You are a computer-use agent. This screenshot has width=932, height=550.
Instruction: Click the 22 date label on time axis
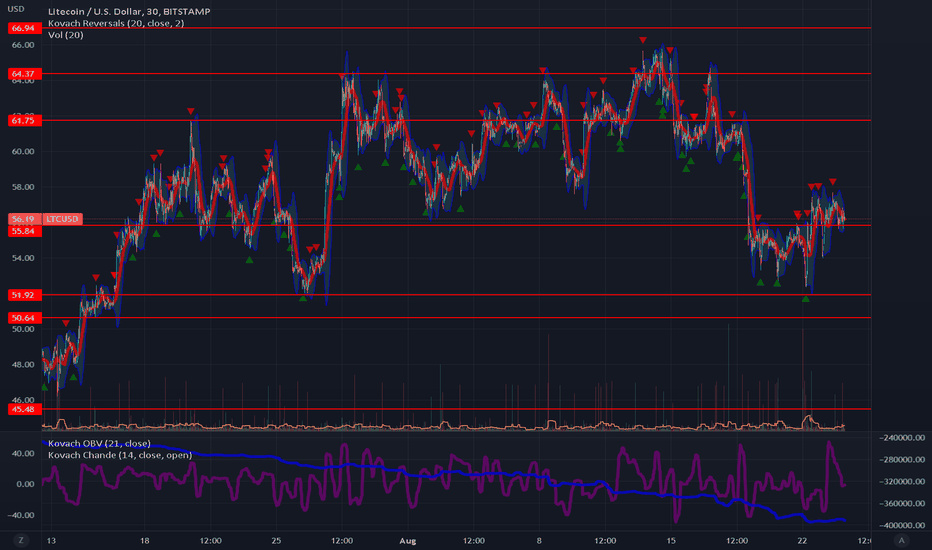coord(802,540)
